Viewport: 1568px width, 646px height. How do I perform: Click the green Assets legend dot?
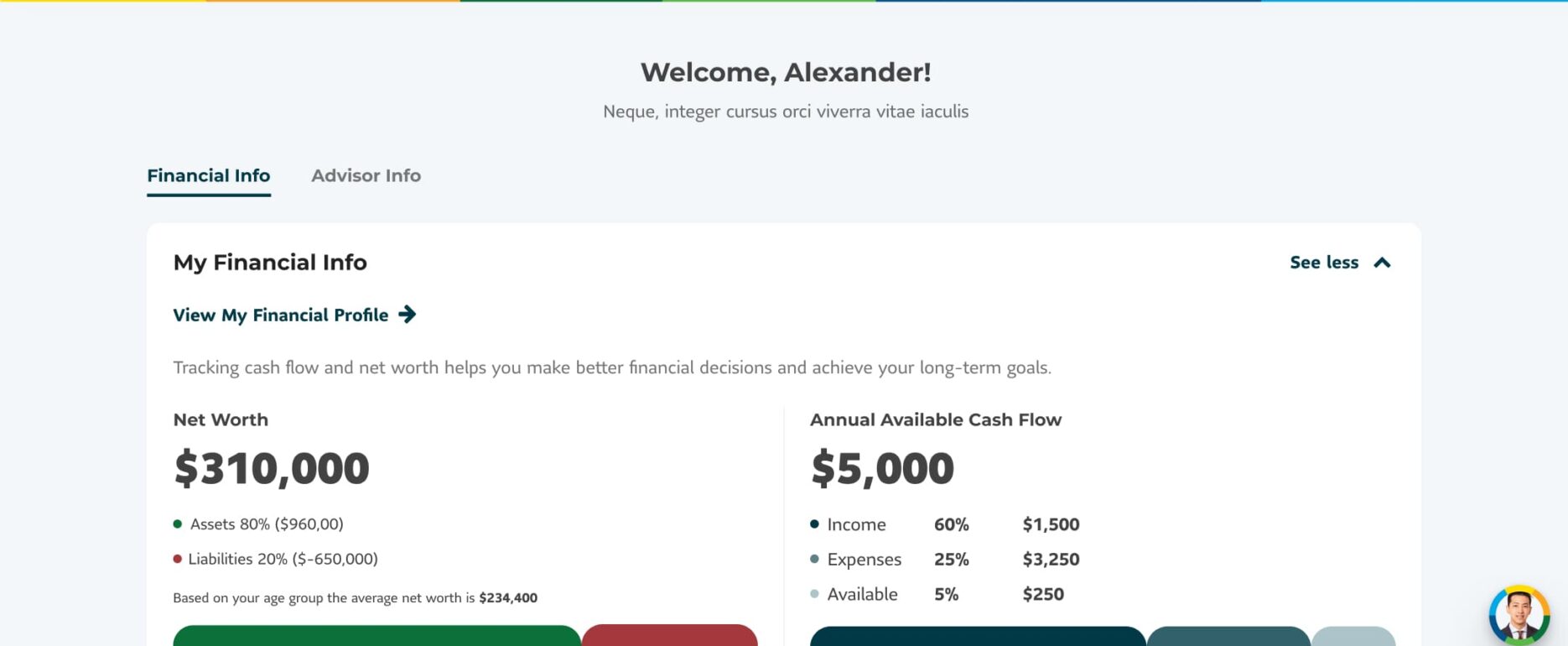(x=178, y=524)
